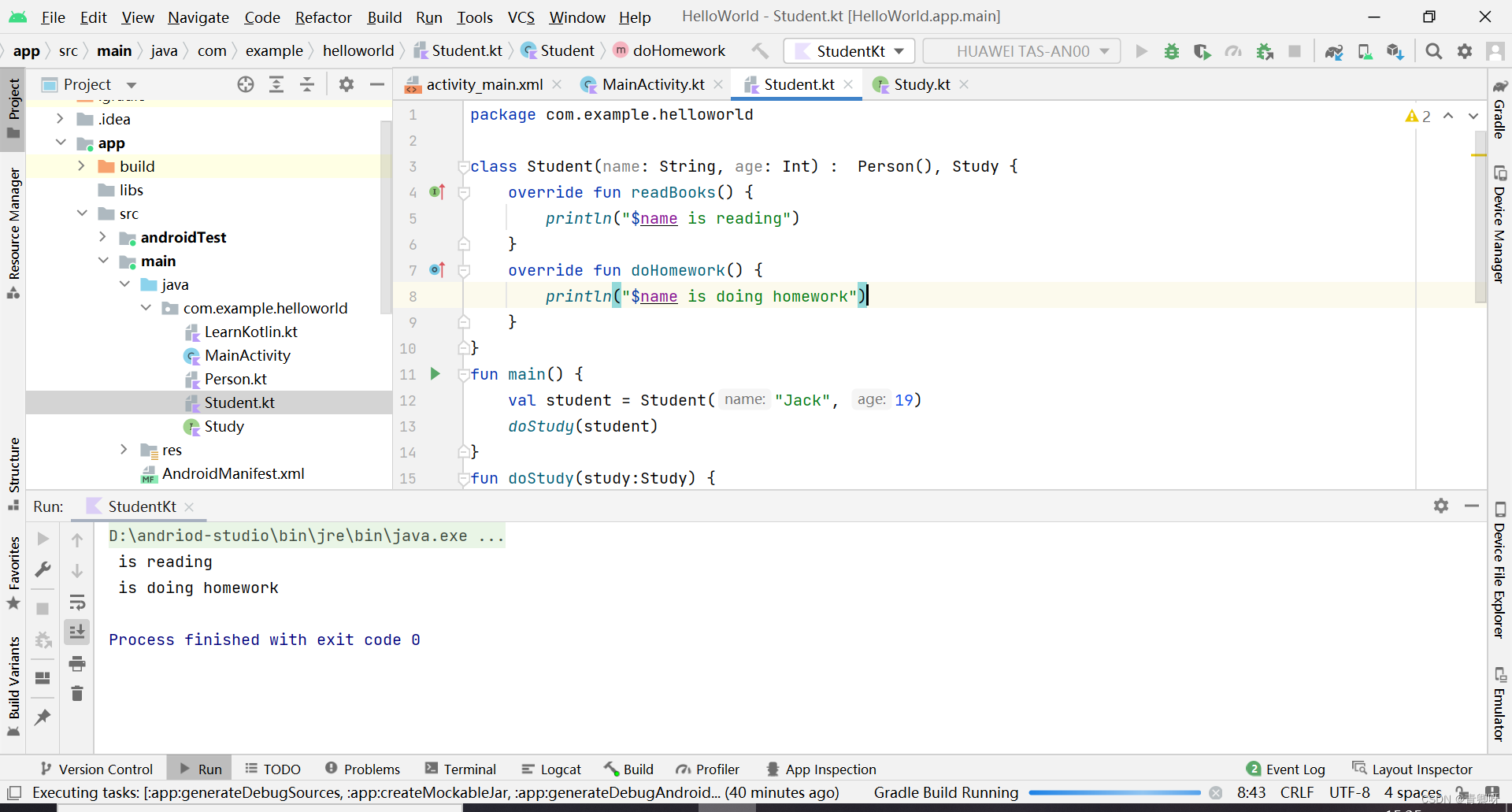Image resolution: width=1512 pixels, height=812 pixels.
Task: Open the StudentKt run configuration dropdown
Action: tap(850, 51)
